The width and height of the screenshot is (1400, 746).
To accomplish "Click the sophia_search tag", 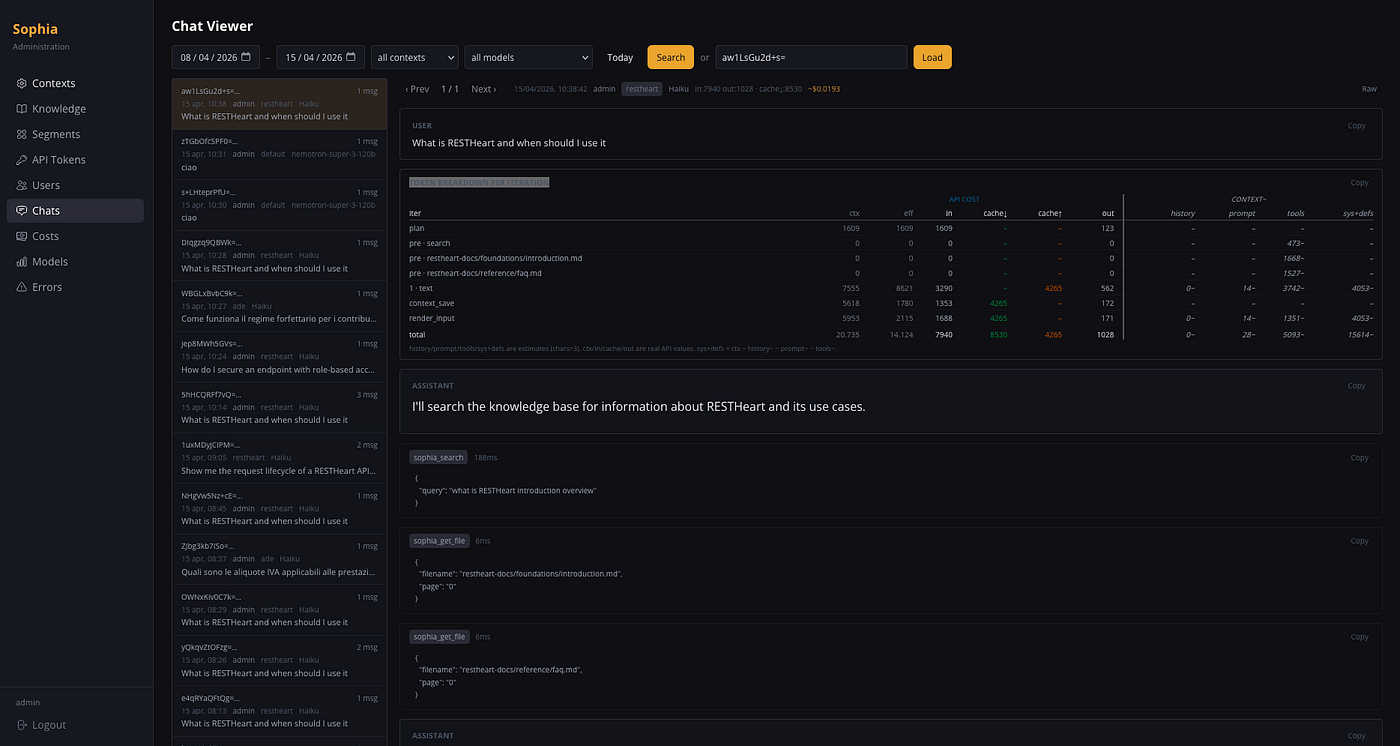I will click(x=439, y=457).
